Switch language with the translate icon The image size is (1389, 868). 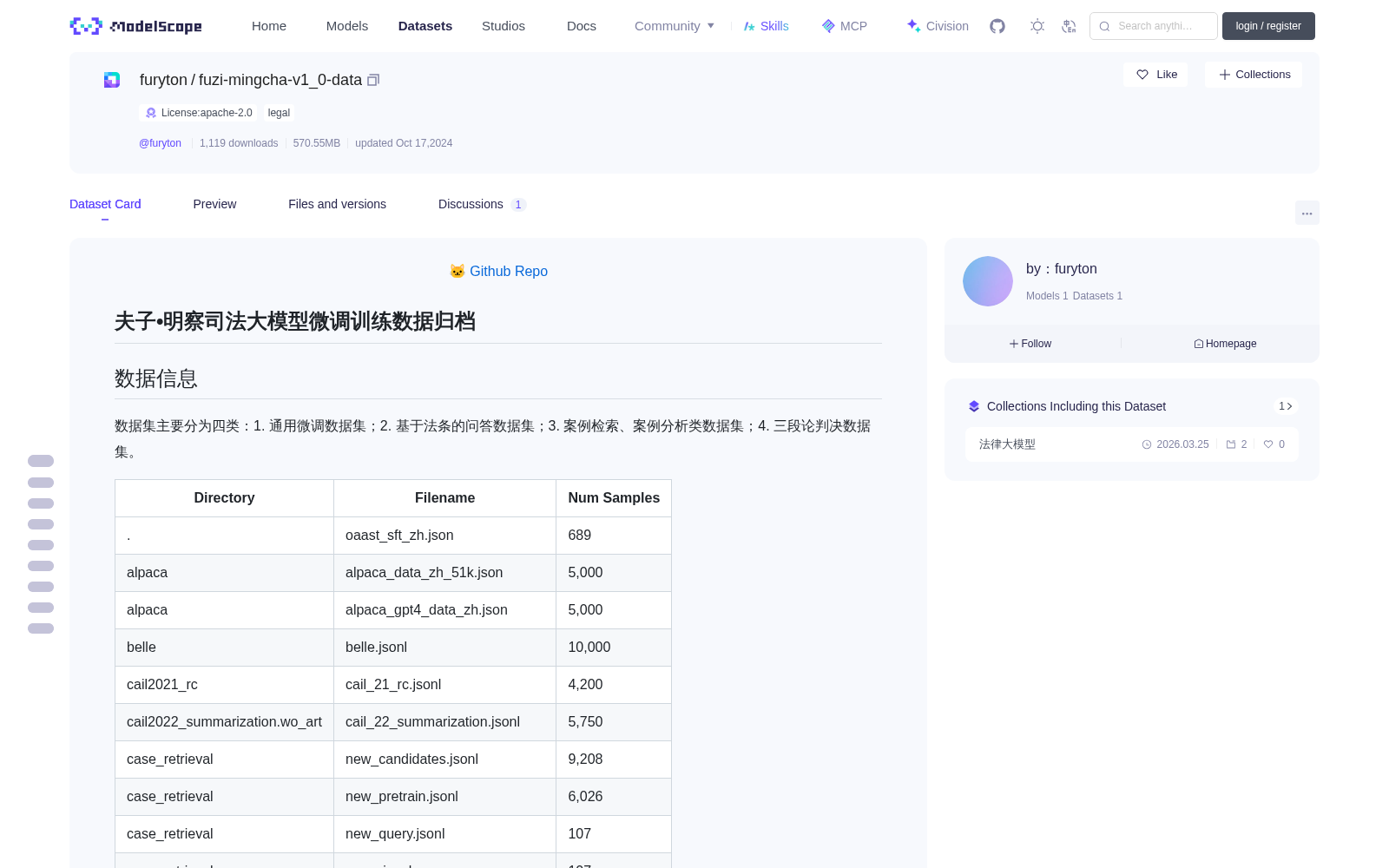click(1069, 26)
